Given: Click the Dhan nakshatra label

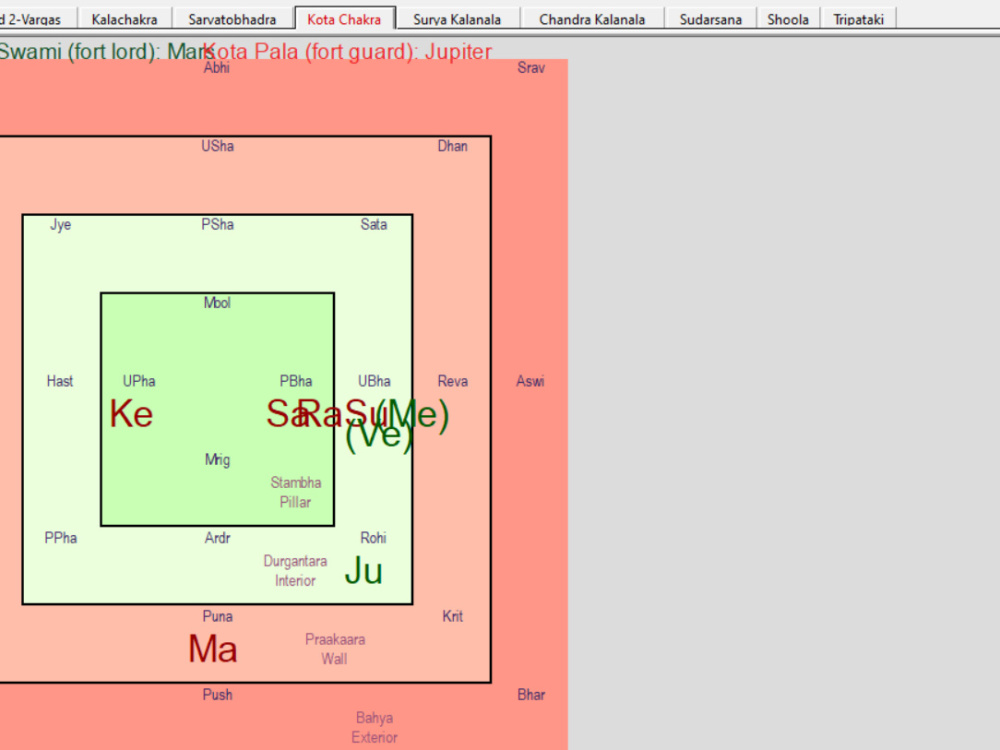Looking at the screenshot, I should click(x=453, y=146).
